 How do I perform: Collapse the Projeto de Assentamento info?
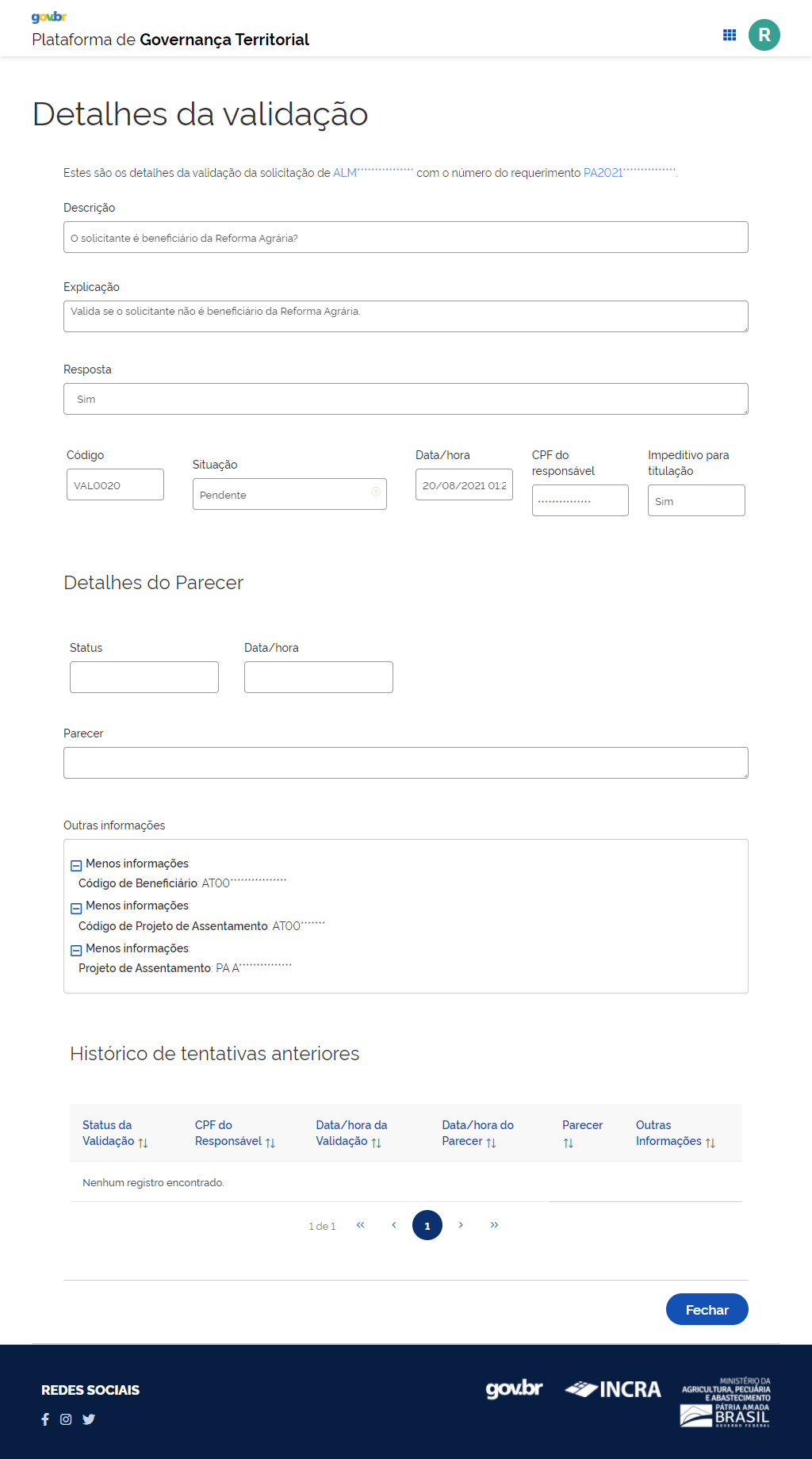tap(76, 950)
